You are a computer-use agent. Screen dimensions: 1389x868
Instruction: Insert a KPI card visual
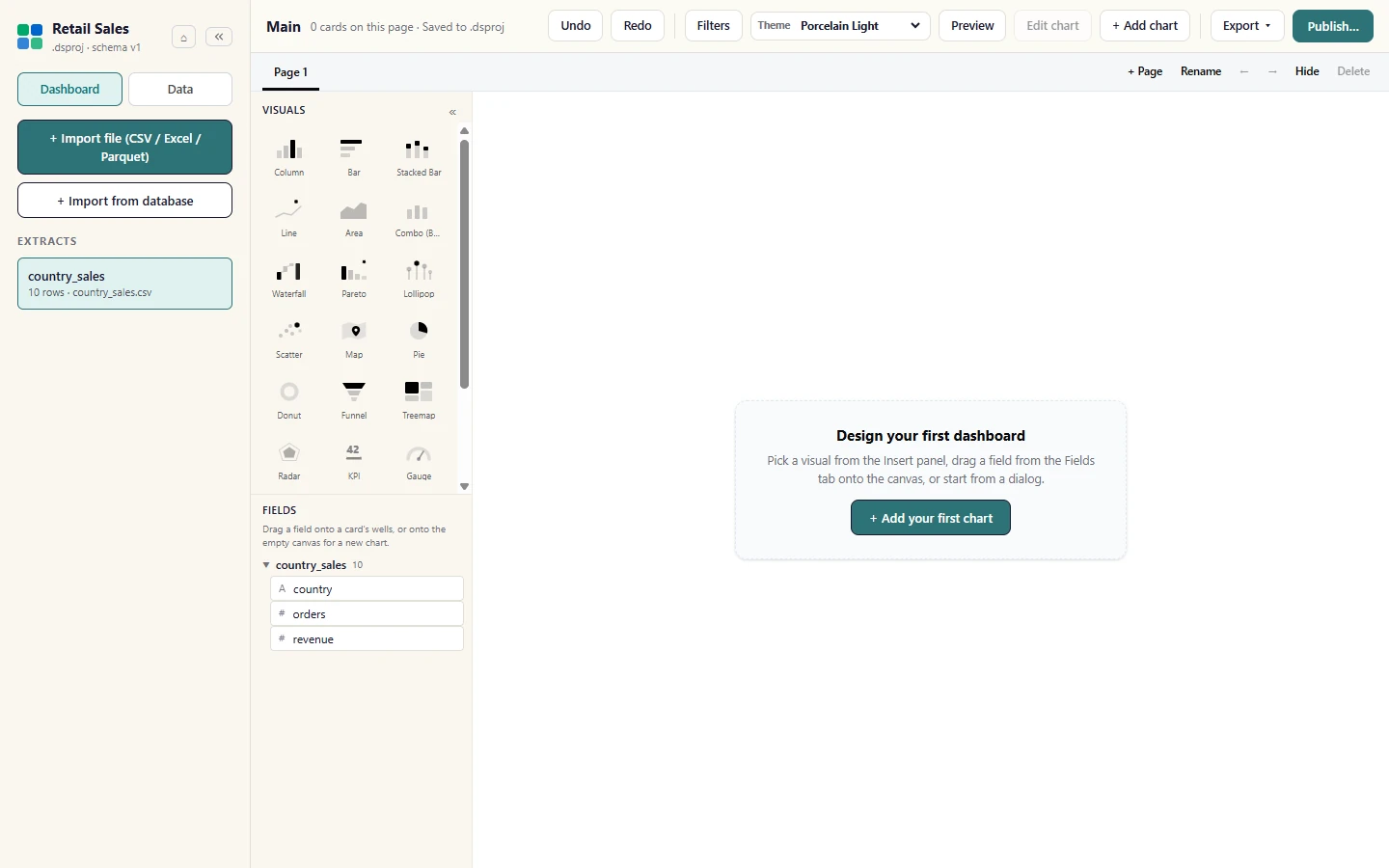click(354, 461)
